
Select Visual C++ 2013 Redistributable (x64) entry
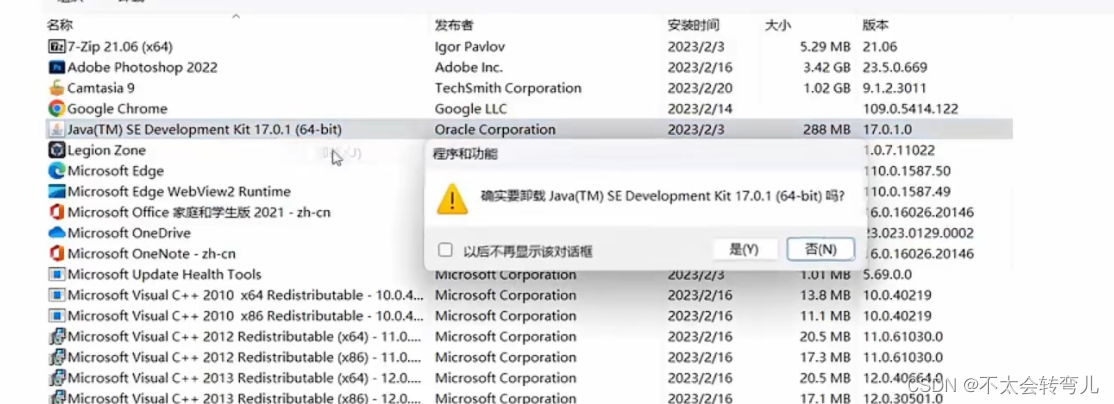[x=245, y=378]
